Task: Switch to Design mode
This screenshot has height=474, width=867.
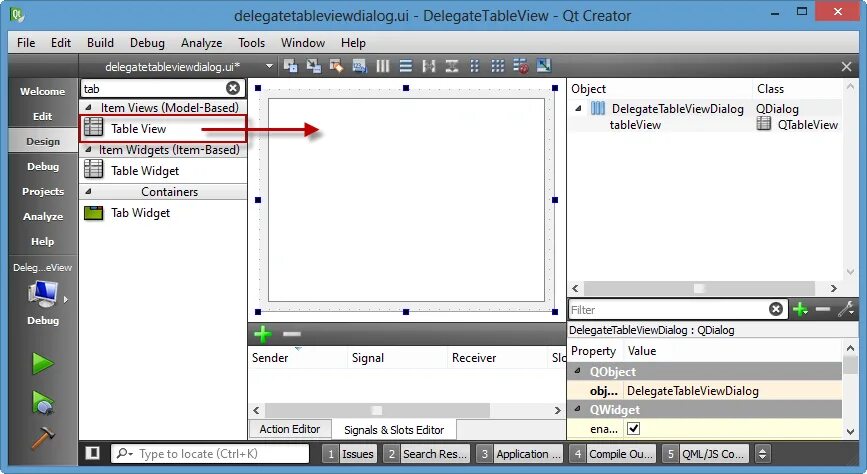Action: pos(43,141)
